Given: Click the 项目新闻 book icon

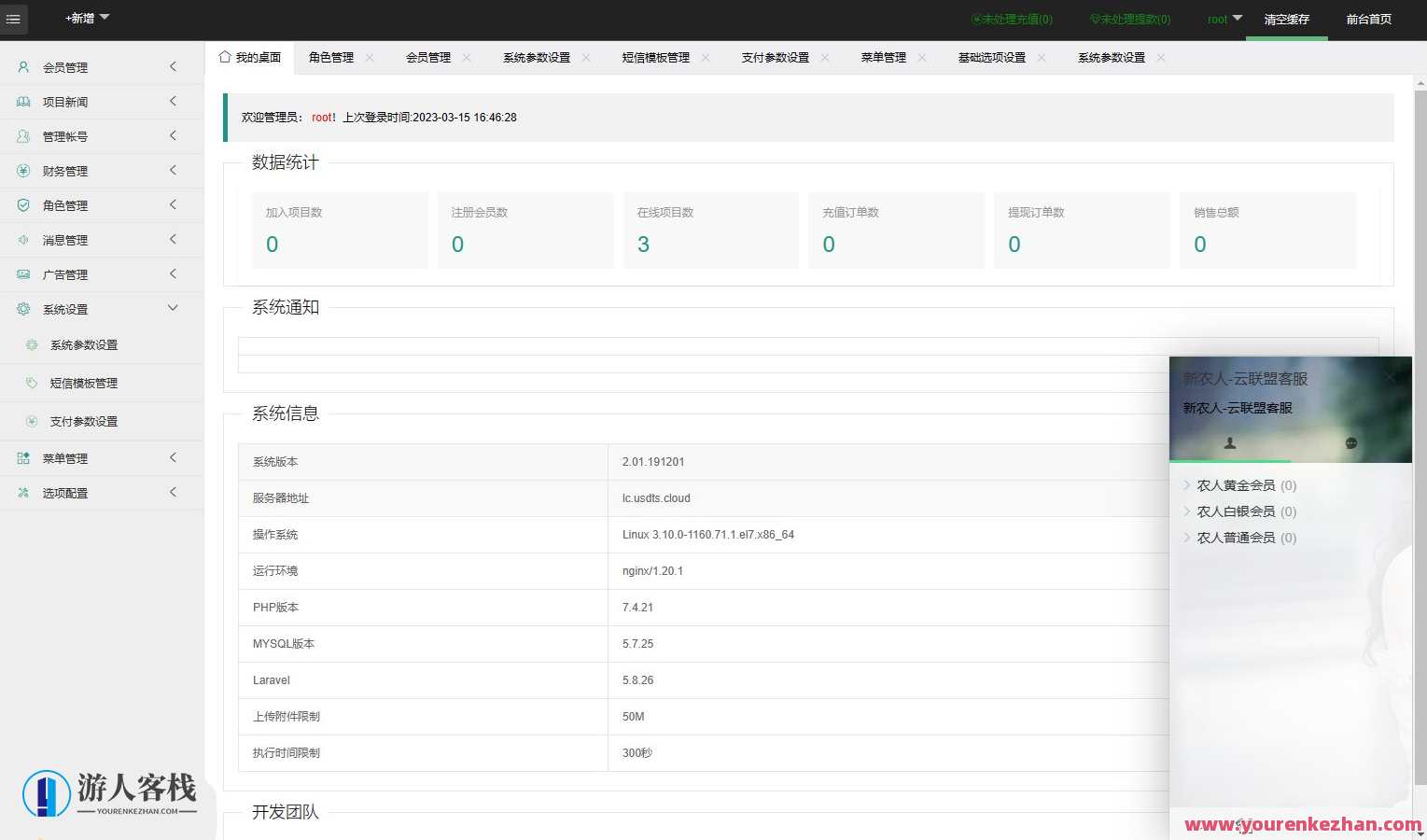Looking at the screenshot, I should [23, 102].
